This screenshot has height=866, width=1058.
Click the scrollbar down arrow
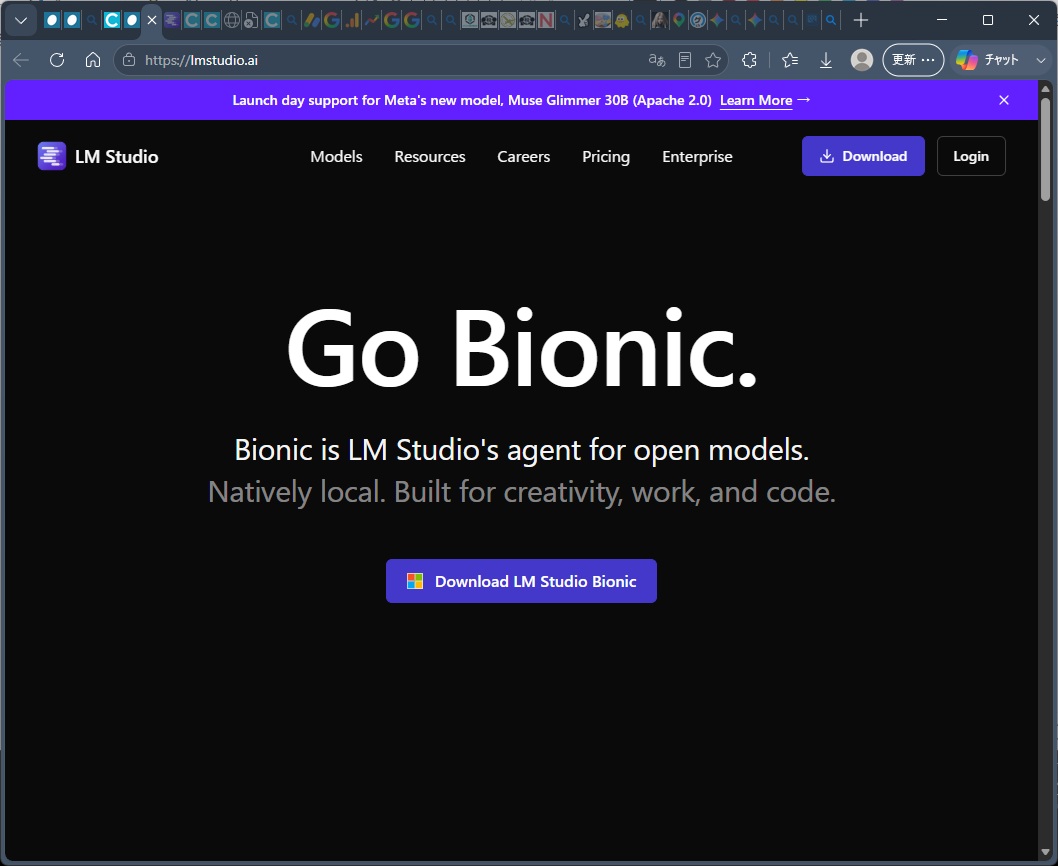pyautogui.click(x=1045, y=852)
